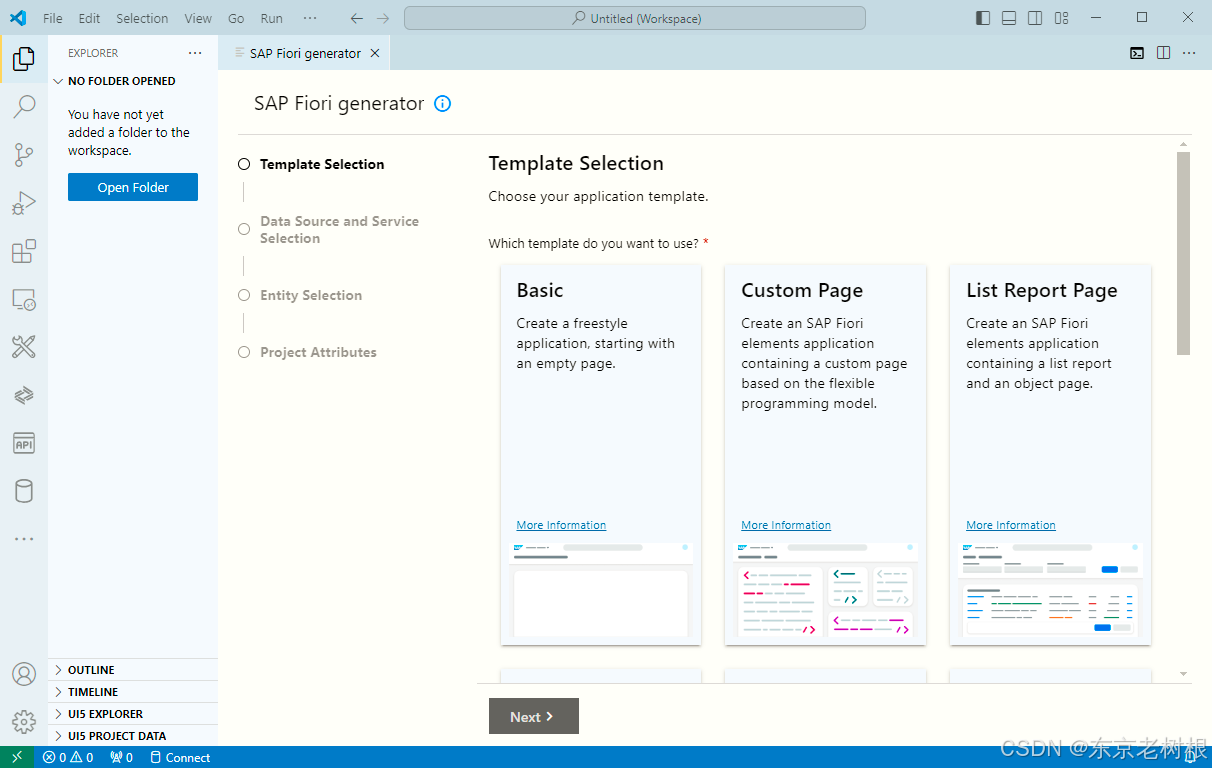Choose the List Report Page template card
1212x768 pixels.
(1050, 455)
